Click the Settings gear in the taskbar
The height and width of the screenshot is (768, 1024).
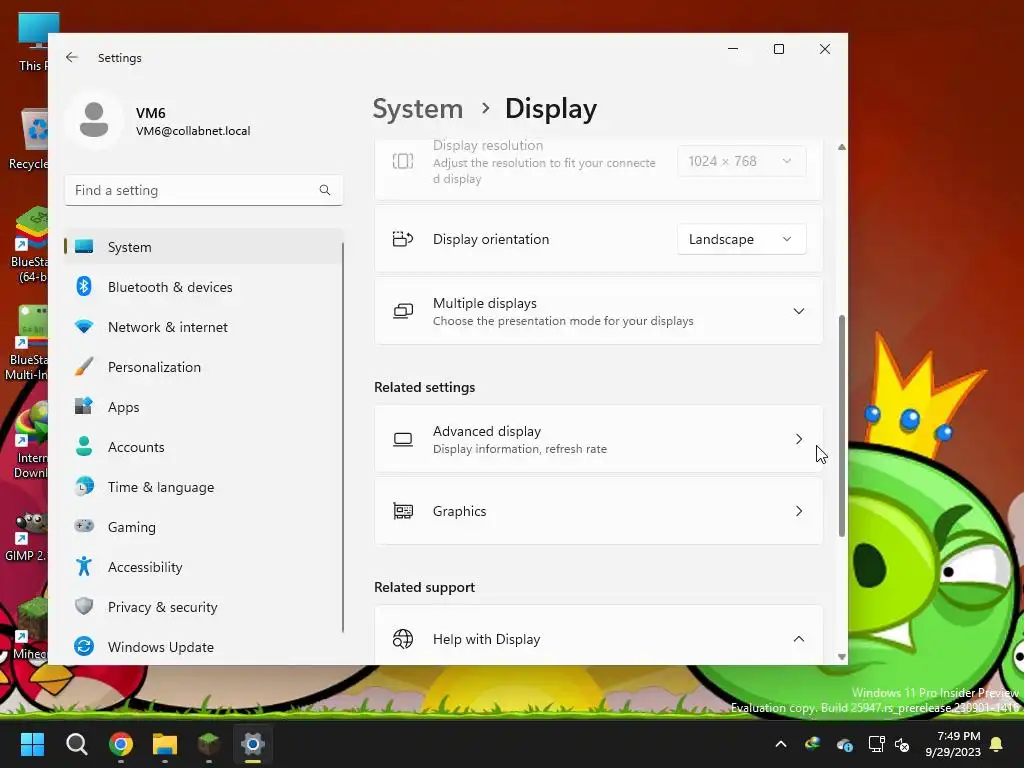click(253, 744)
